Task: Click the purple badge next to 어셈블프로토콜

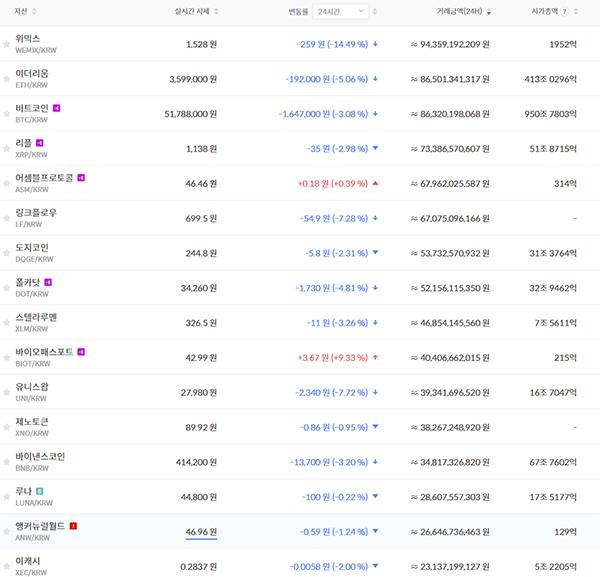Action: (81, 177)
